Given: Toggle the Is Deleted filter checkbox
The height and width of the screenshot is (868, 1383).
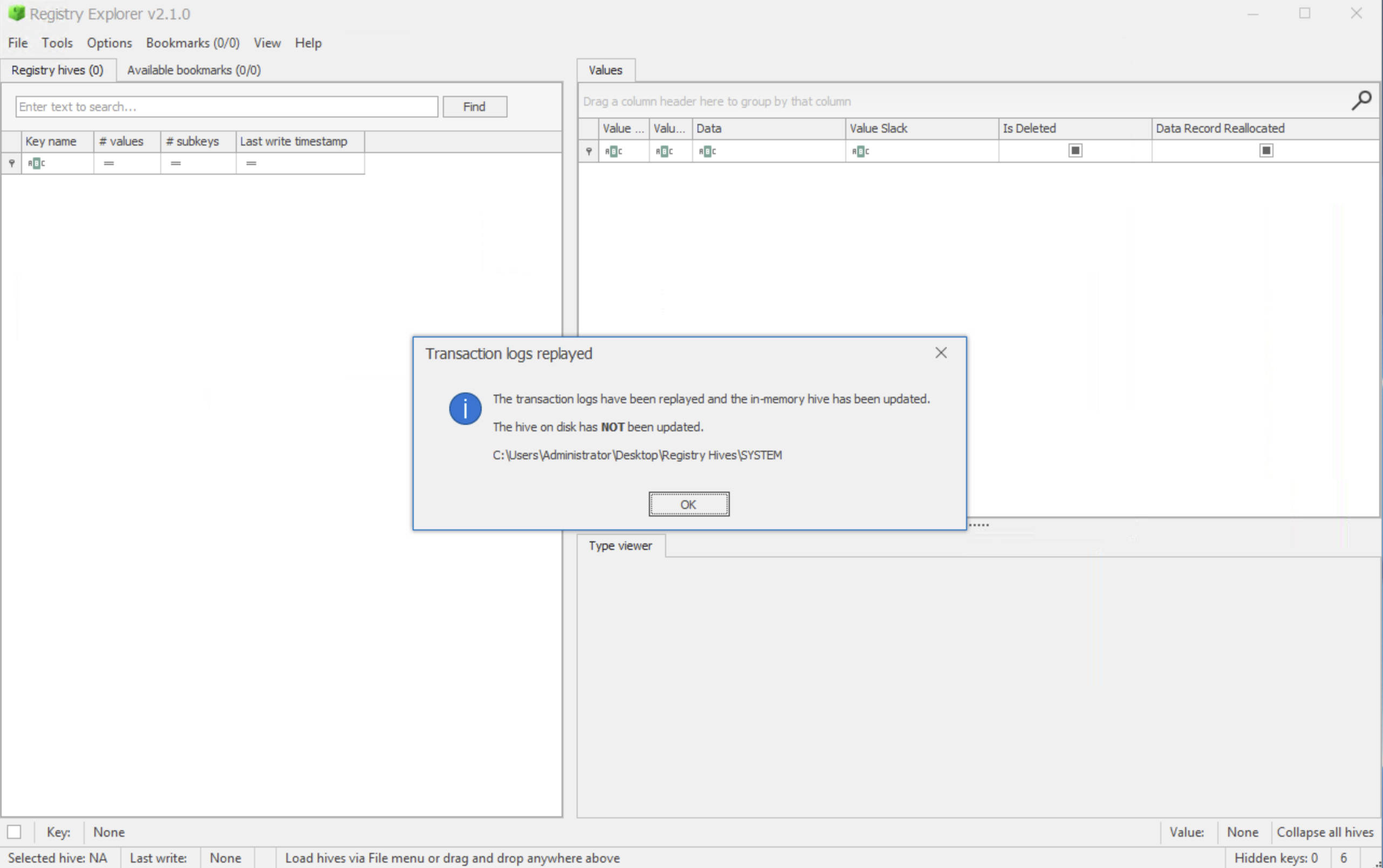Looking at the screenshot, I should point(1075,150).
